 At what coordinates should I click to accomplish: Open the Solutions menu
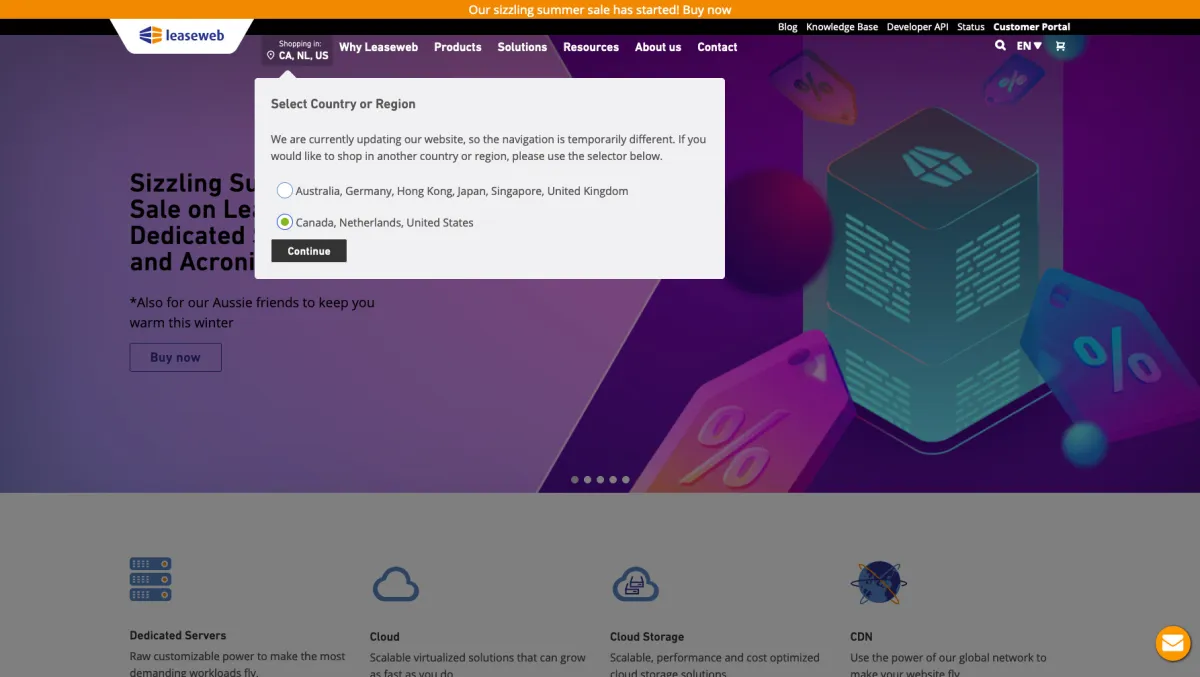tap(522, 47)
